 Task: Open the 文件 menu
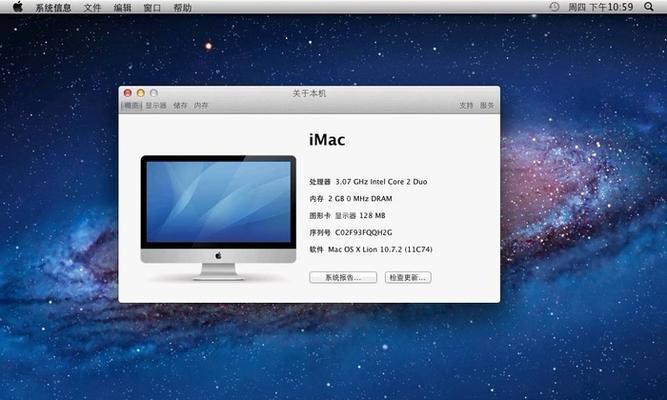[x=92, y=8]
